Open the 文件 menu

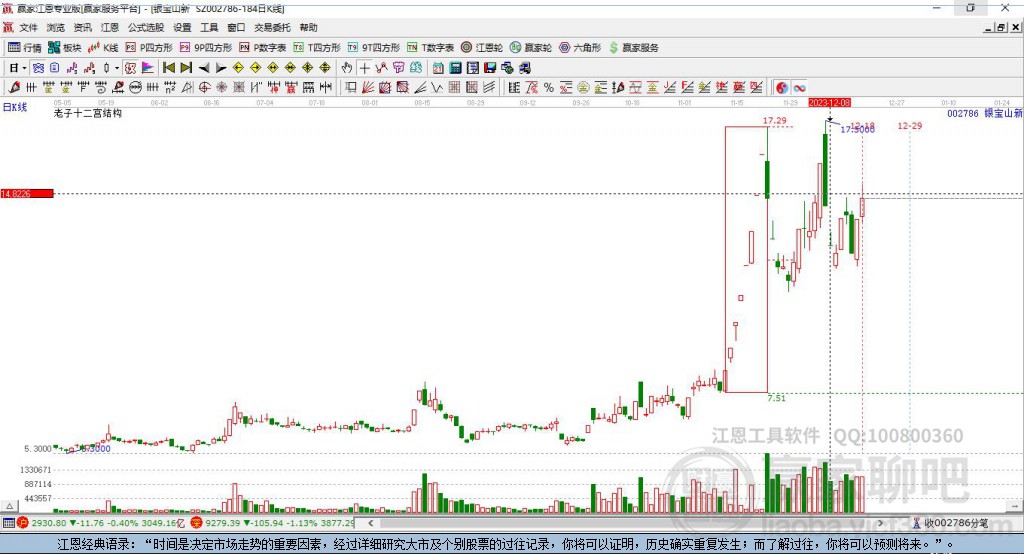[x=29, y=27]
